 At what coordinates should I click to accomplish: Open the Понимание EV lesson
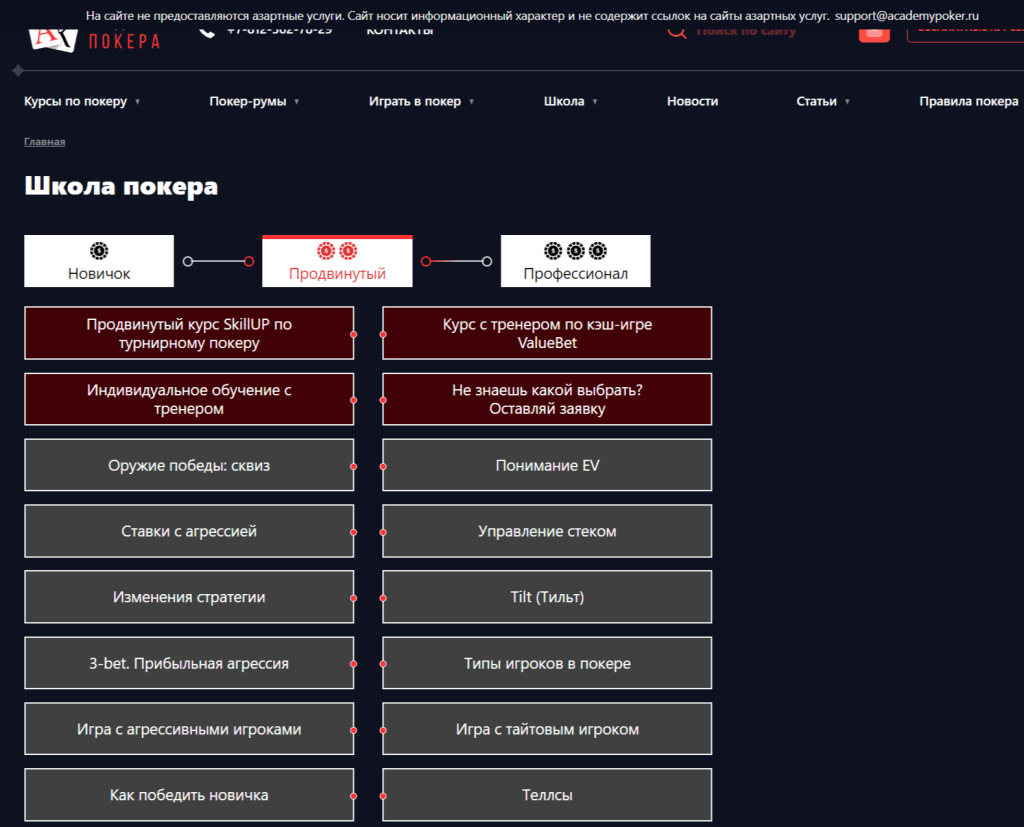tap(547, 465)
